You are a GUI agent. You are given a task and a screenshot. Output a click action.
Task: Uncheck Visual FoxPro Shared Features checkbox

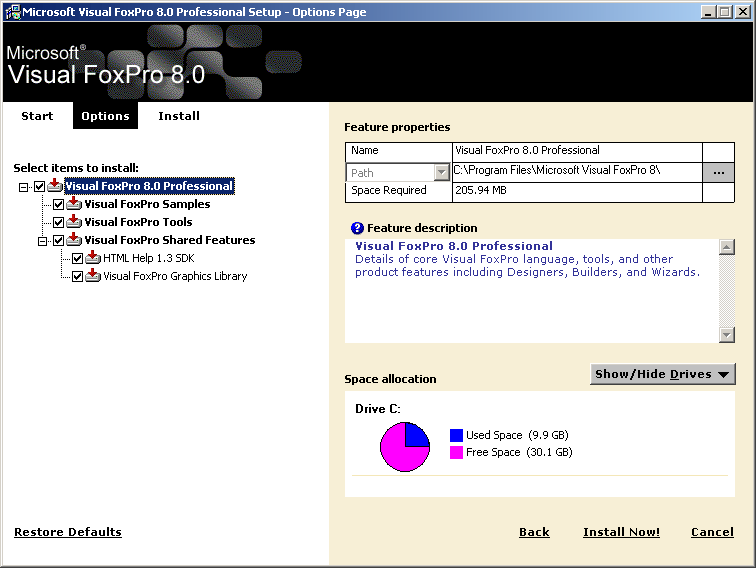58,240
